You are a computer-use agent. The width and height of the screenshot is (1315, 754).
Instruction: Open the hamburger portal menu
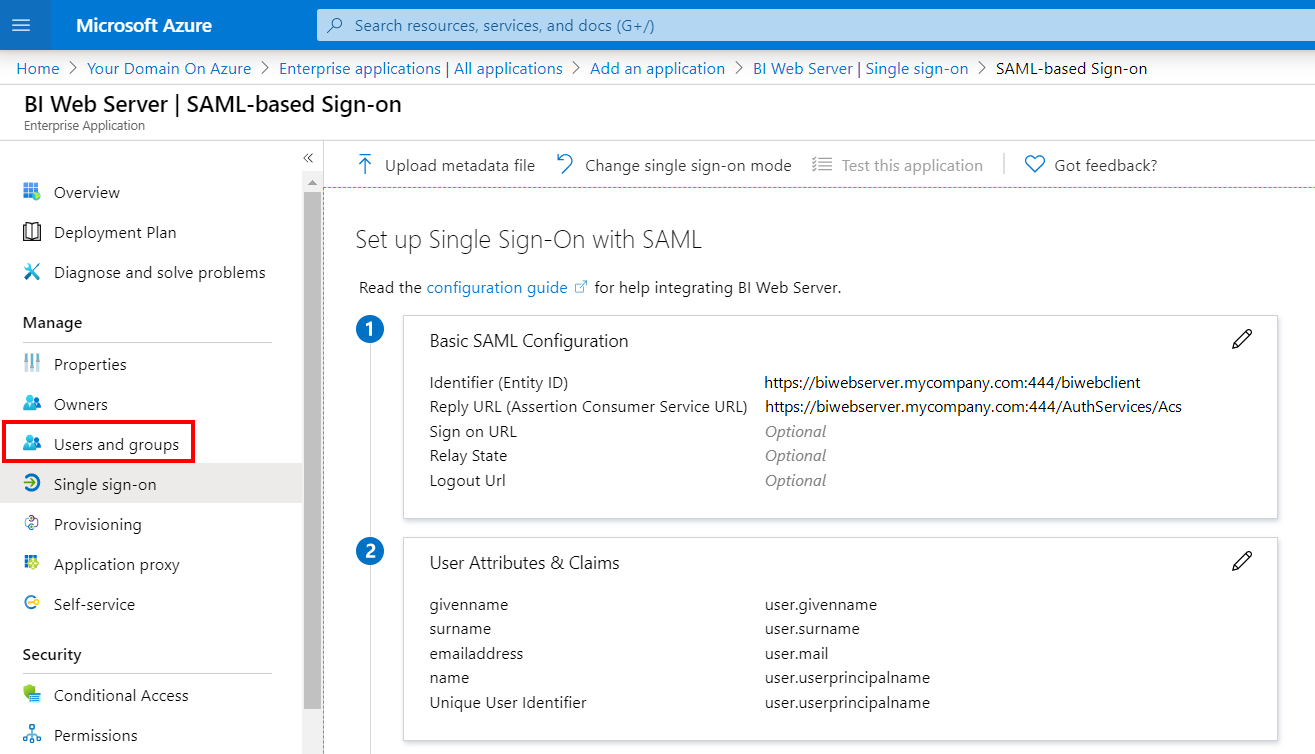[21, 25]
